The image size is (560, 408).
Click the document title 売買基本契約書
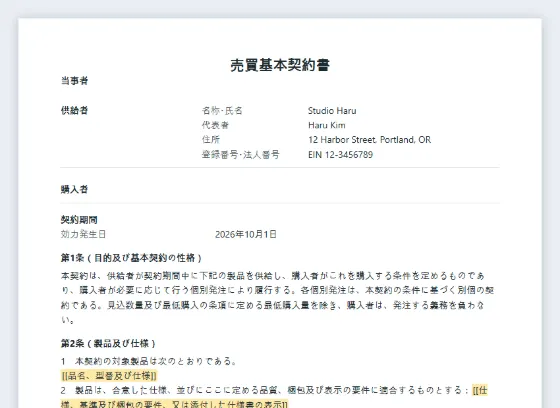280,65
